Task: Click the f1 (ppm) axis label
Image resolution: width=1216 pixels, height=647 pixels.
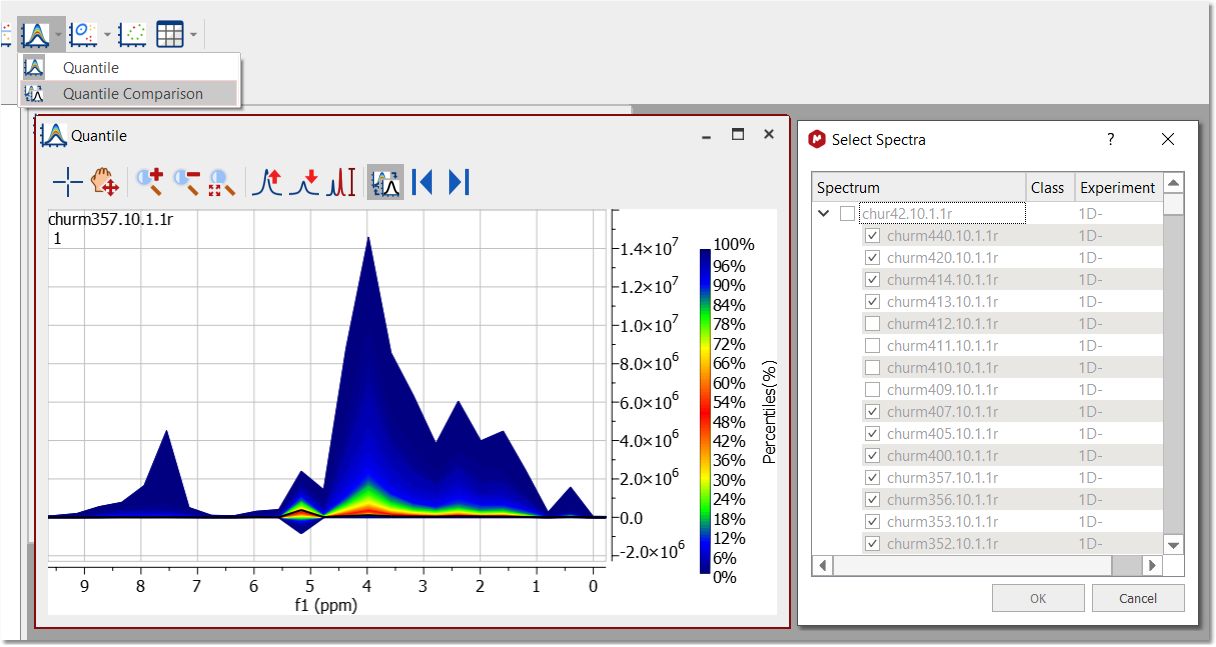Action: [x=325, y=605]
